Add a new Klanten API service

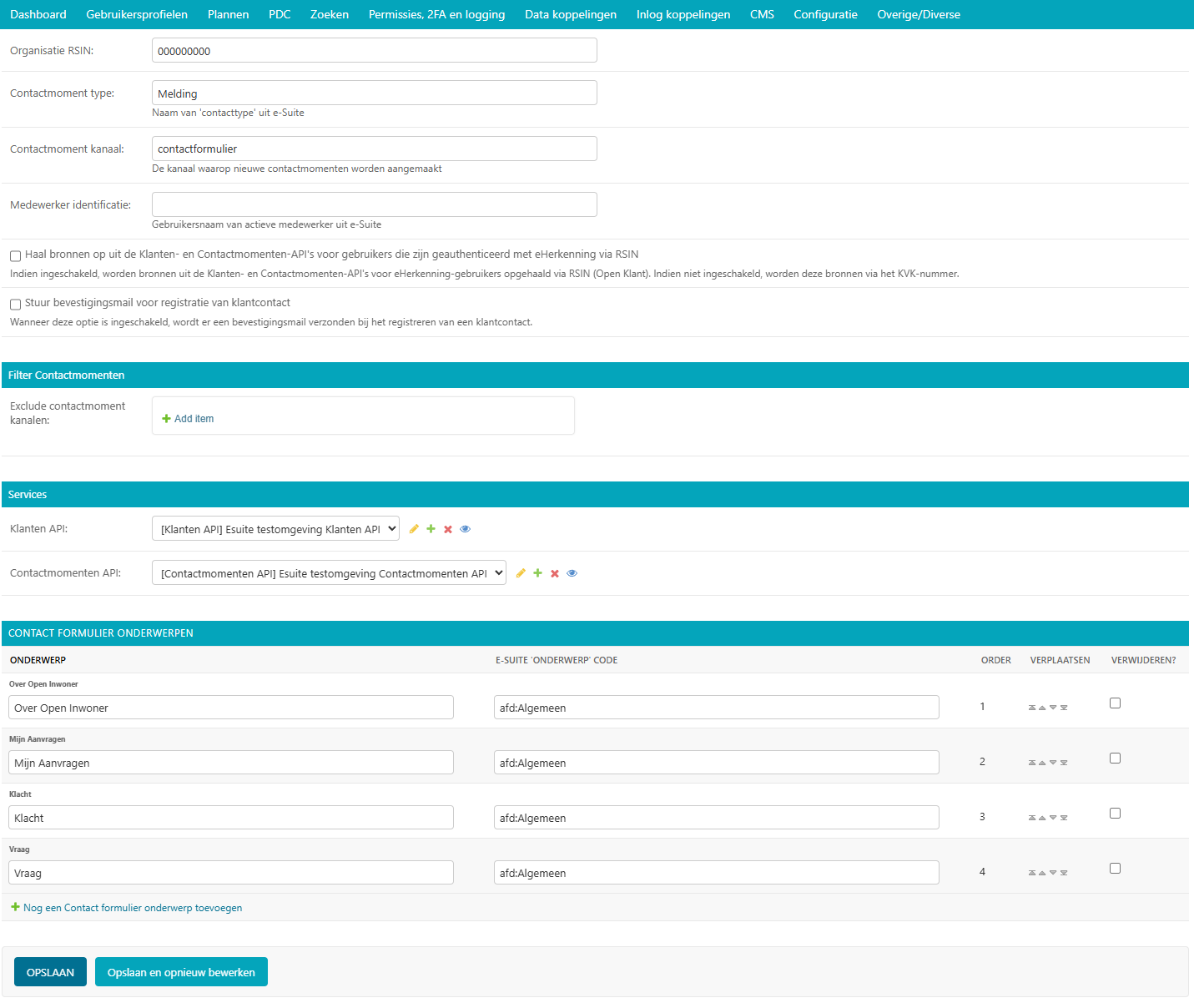click(431, 528)
